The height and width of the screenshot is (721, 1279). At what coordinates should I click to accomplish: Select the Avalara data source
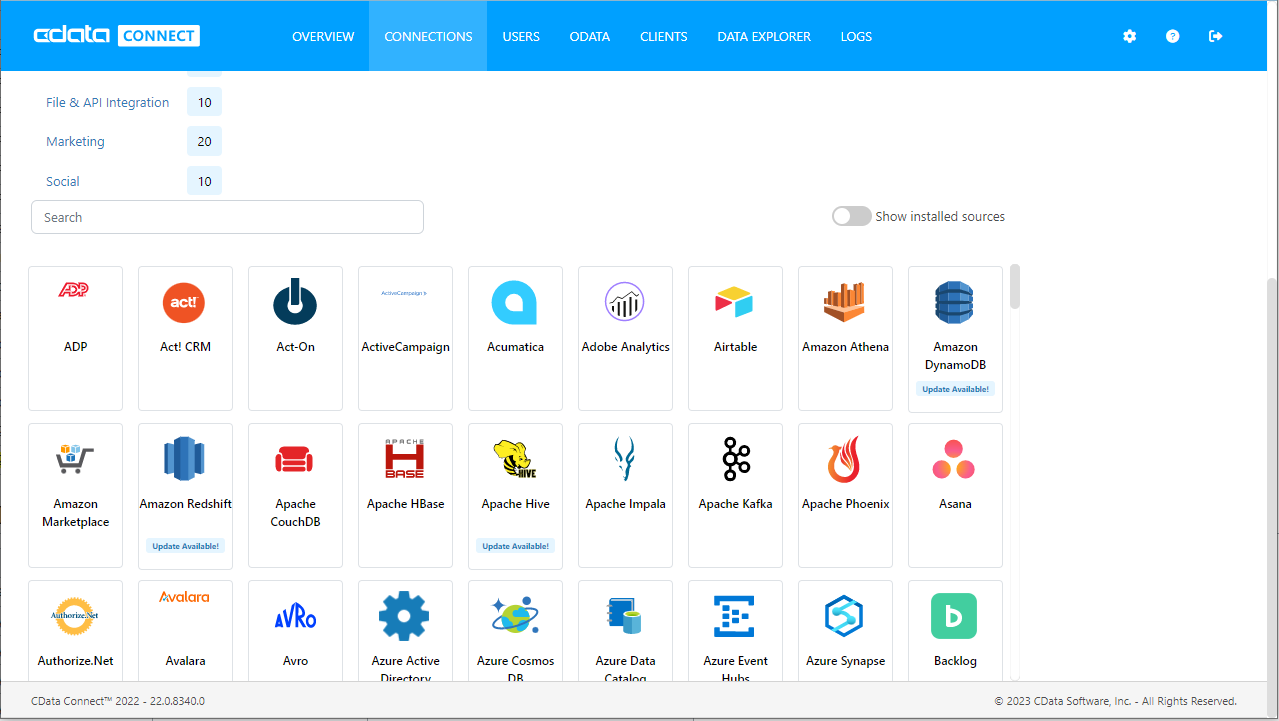point(185,631)
